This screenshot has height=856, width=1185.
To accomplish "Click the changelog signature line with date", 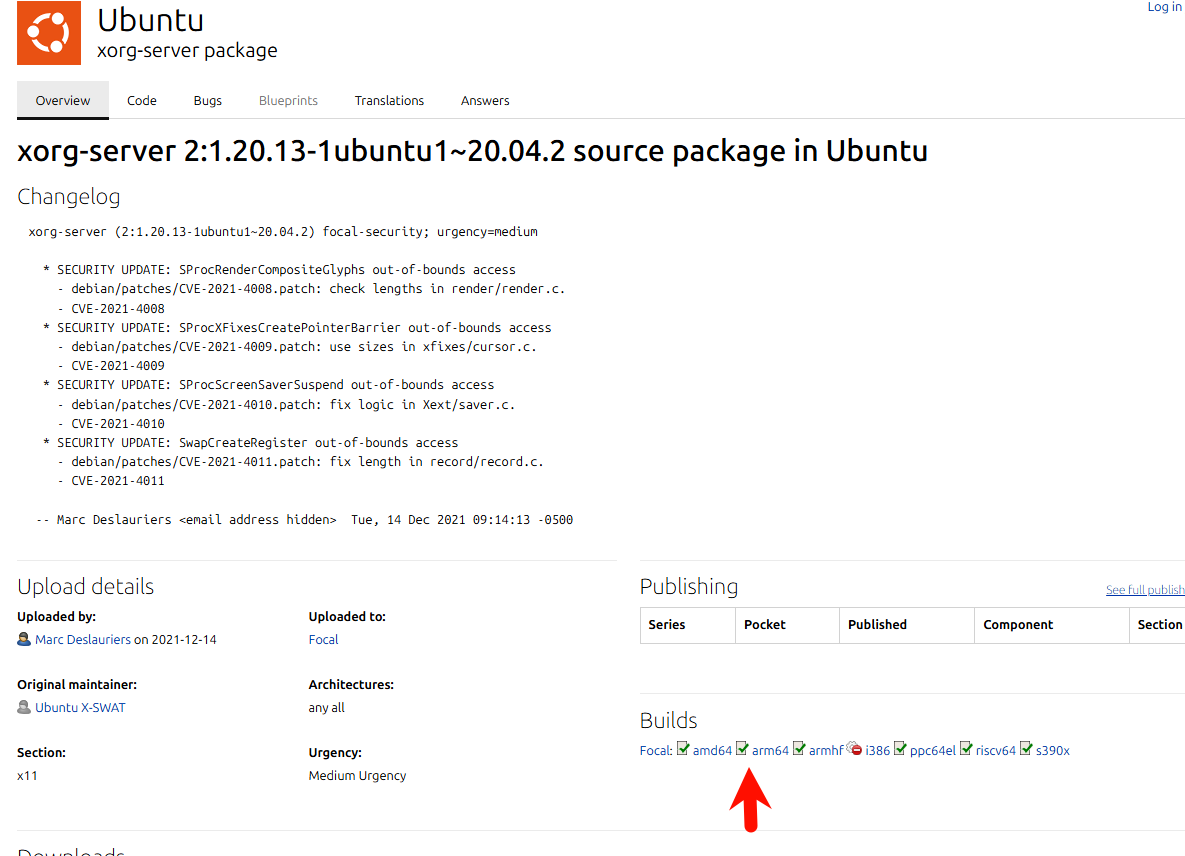I will pos(305,520).
